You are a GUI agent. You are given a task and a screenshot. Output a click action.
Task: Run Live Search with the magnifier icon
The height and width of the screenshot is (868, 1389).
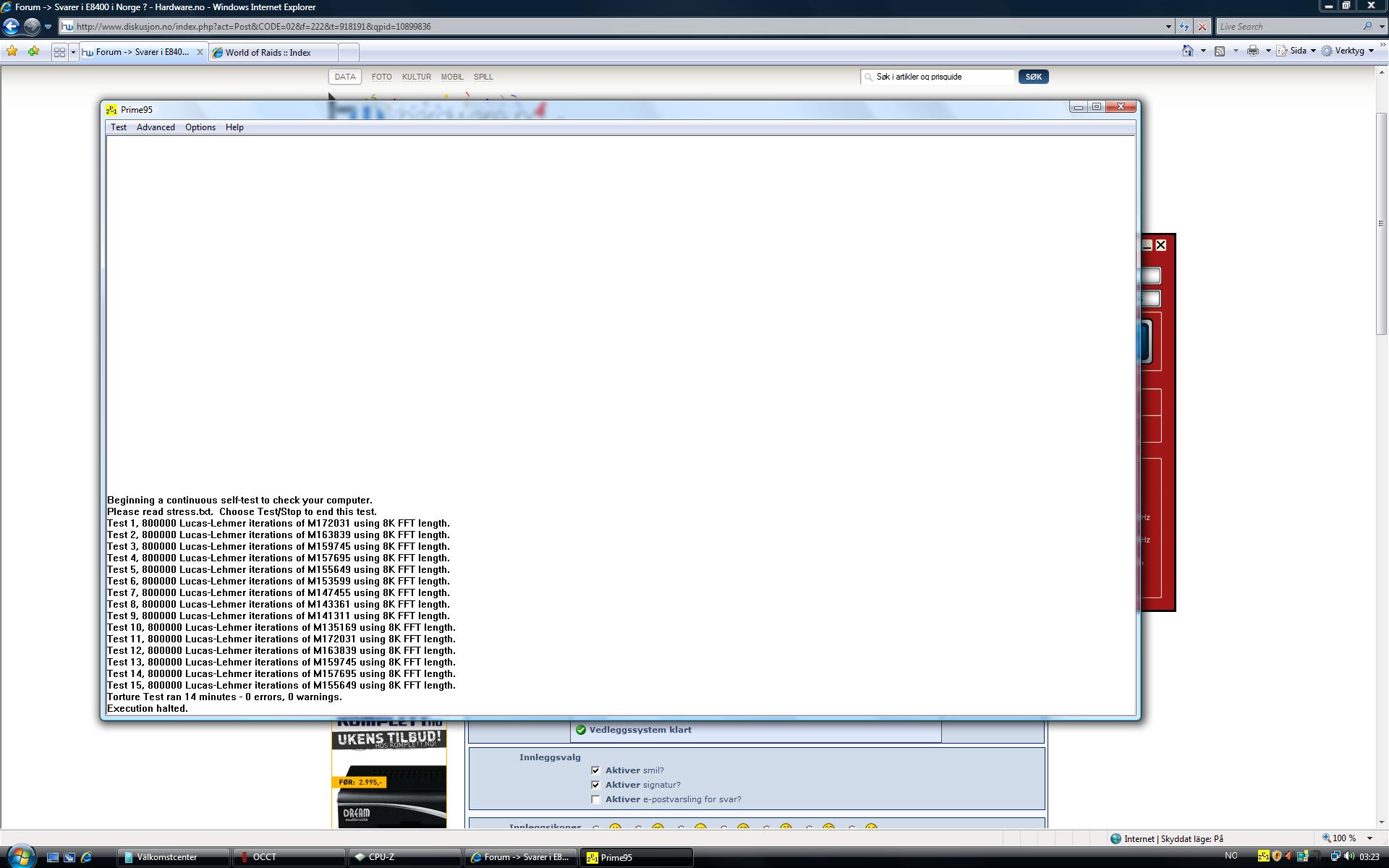pyautogui.click(x=1367, y=26)
